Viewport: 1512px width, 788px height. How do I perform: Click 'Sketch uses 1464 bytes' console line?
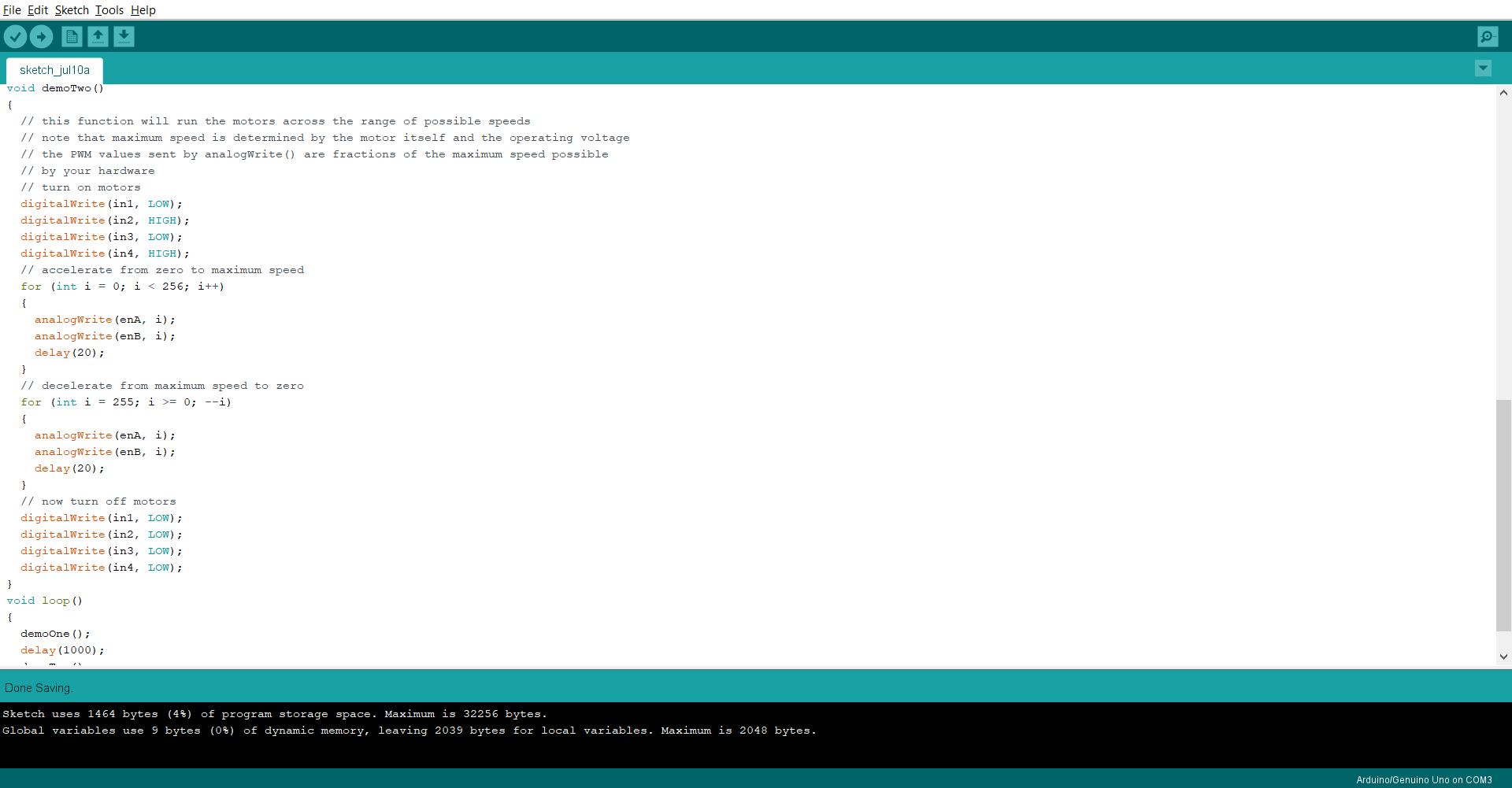[275, 714]
